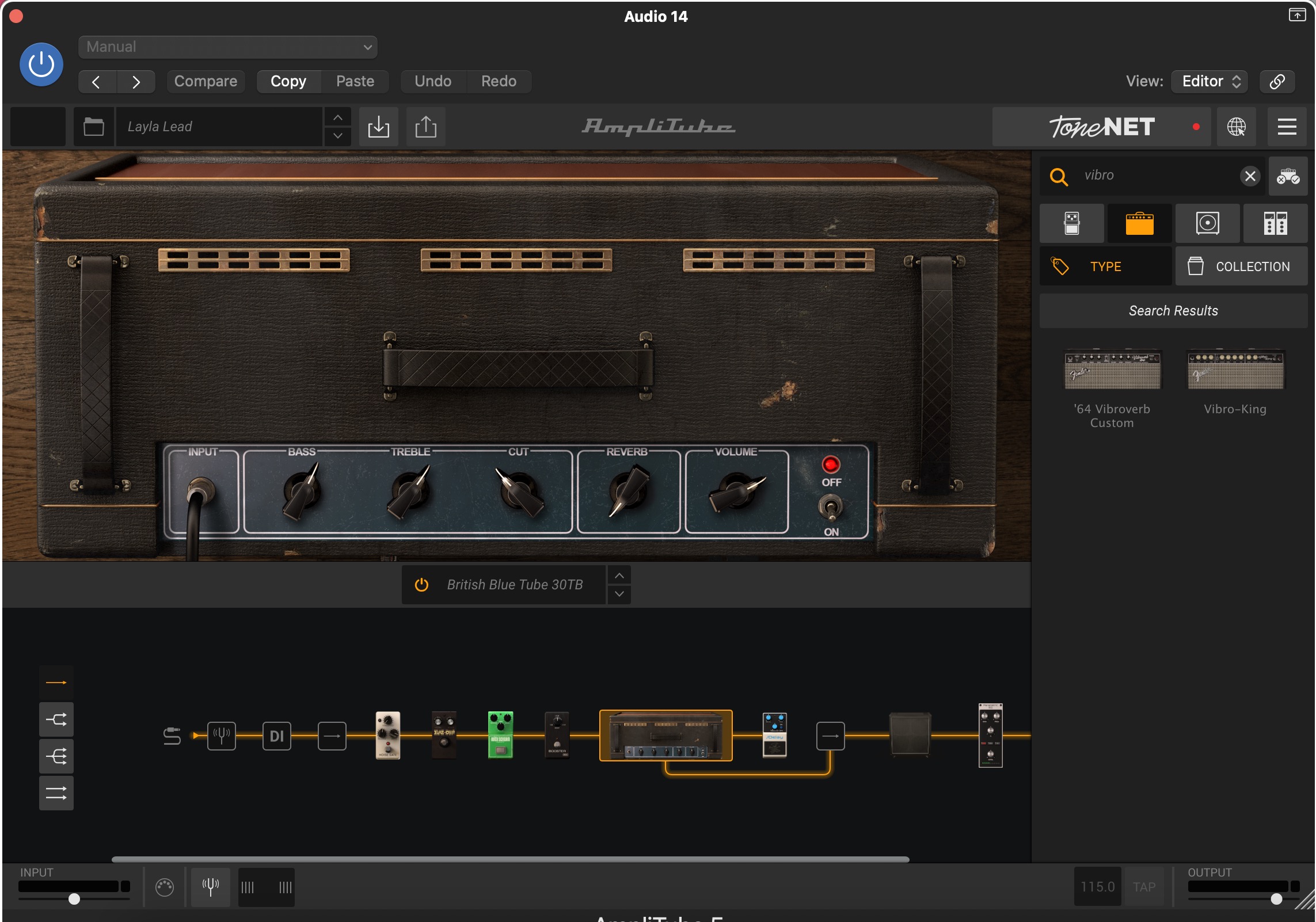1316x922 pixels.
Task: Flip the amp ON/OFF toggle switch
Action: [x=830, y=506]
